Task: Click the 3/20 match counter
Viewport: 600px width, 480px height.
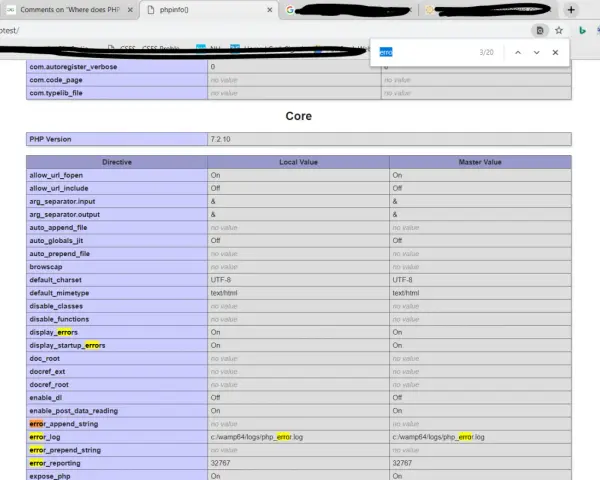Action: coord(486,52)
